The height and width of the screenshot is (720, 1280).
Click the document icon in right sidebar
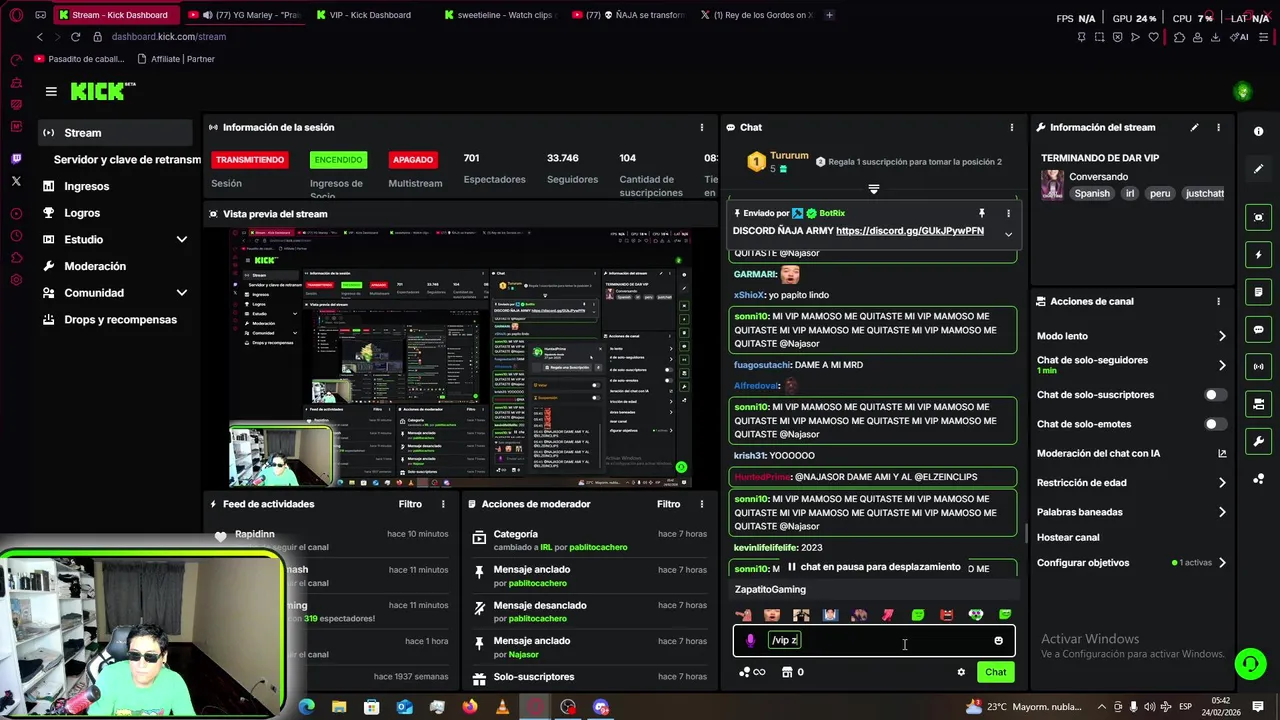[1258, 292]
